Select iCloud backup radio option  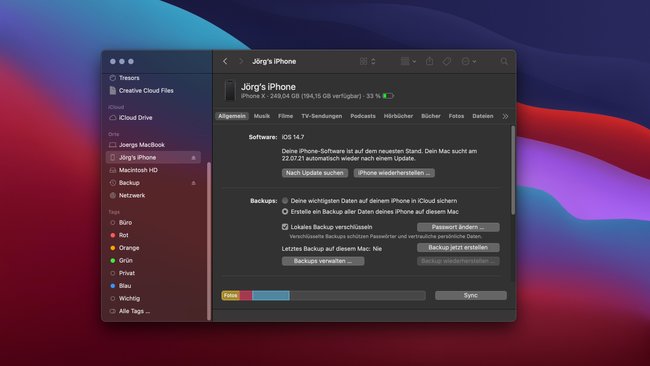coord(285,201)
